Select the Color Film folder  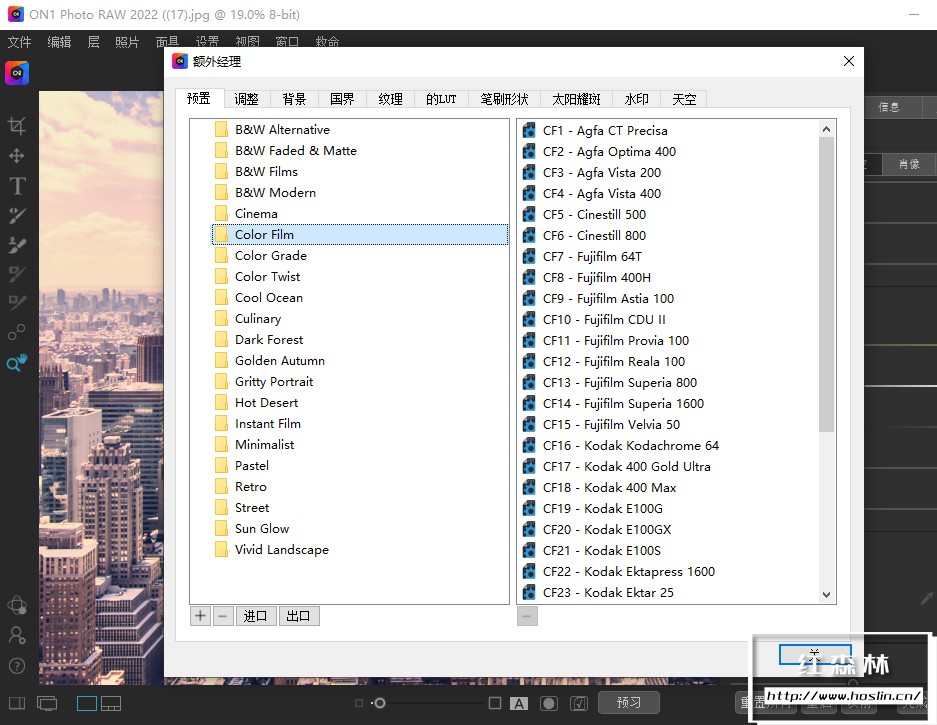360,234
